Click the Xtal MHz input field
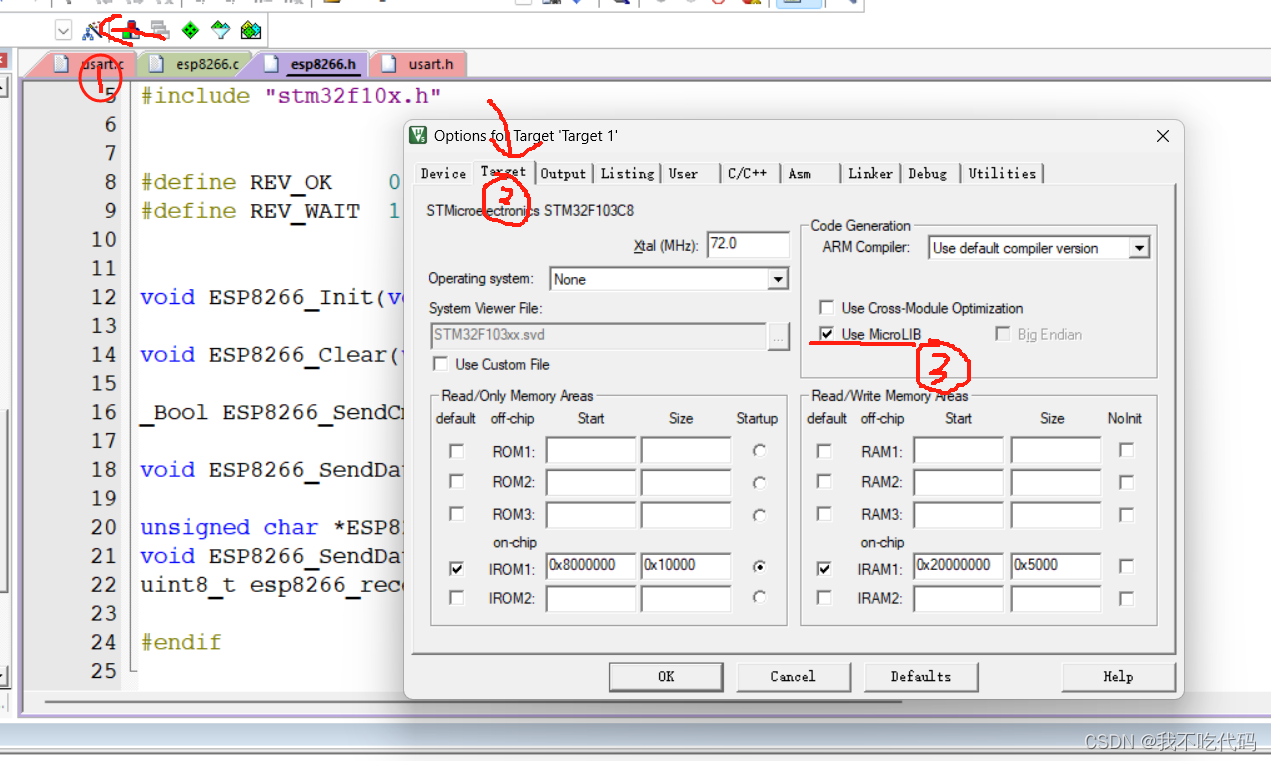The image size is (1271, 761). [x=748, y=244]
